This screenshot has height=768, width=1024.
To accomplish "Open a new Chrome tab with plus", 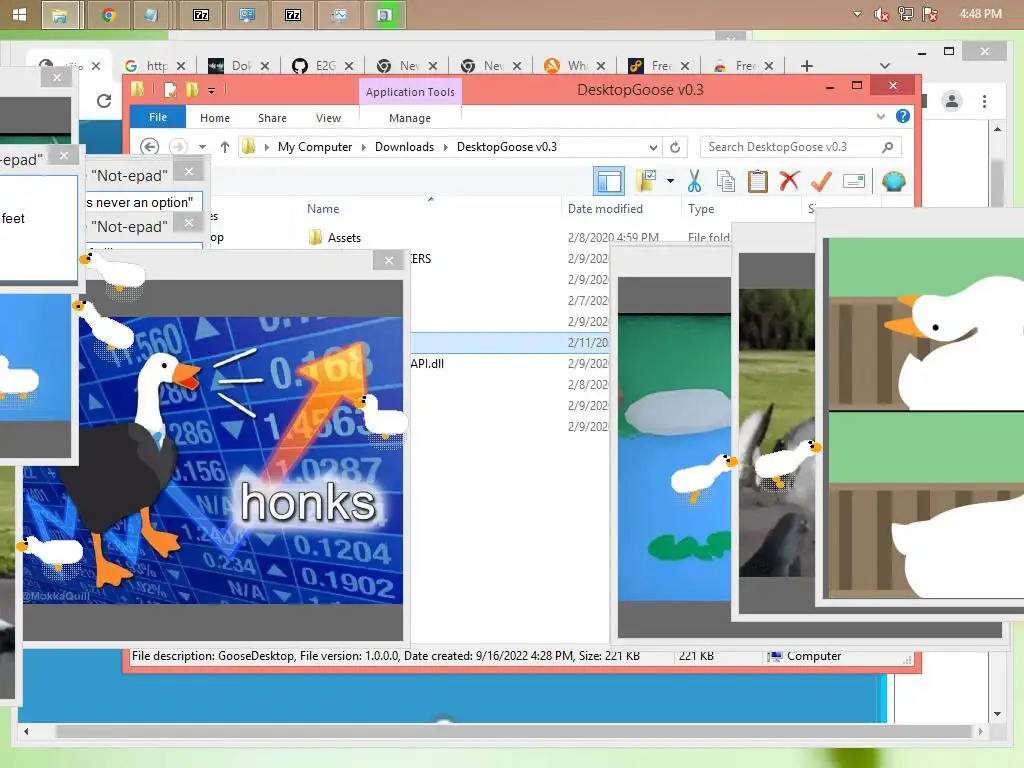I will [x=807, y=65].
